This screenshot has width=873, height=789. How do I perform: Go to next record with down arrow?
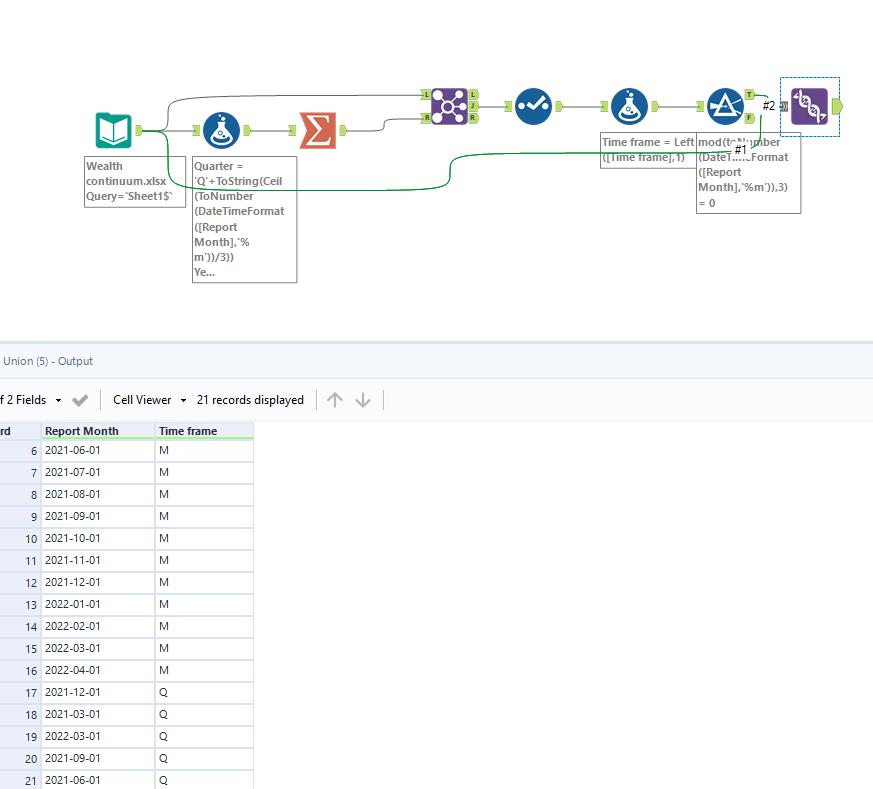click(x=363, y=400)
